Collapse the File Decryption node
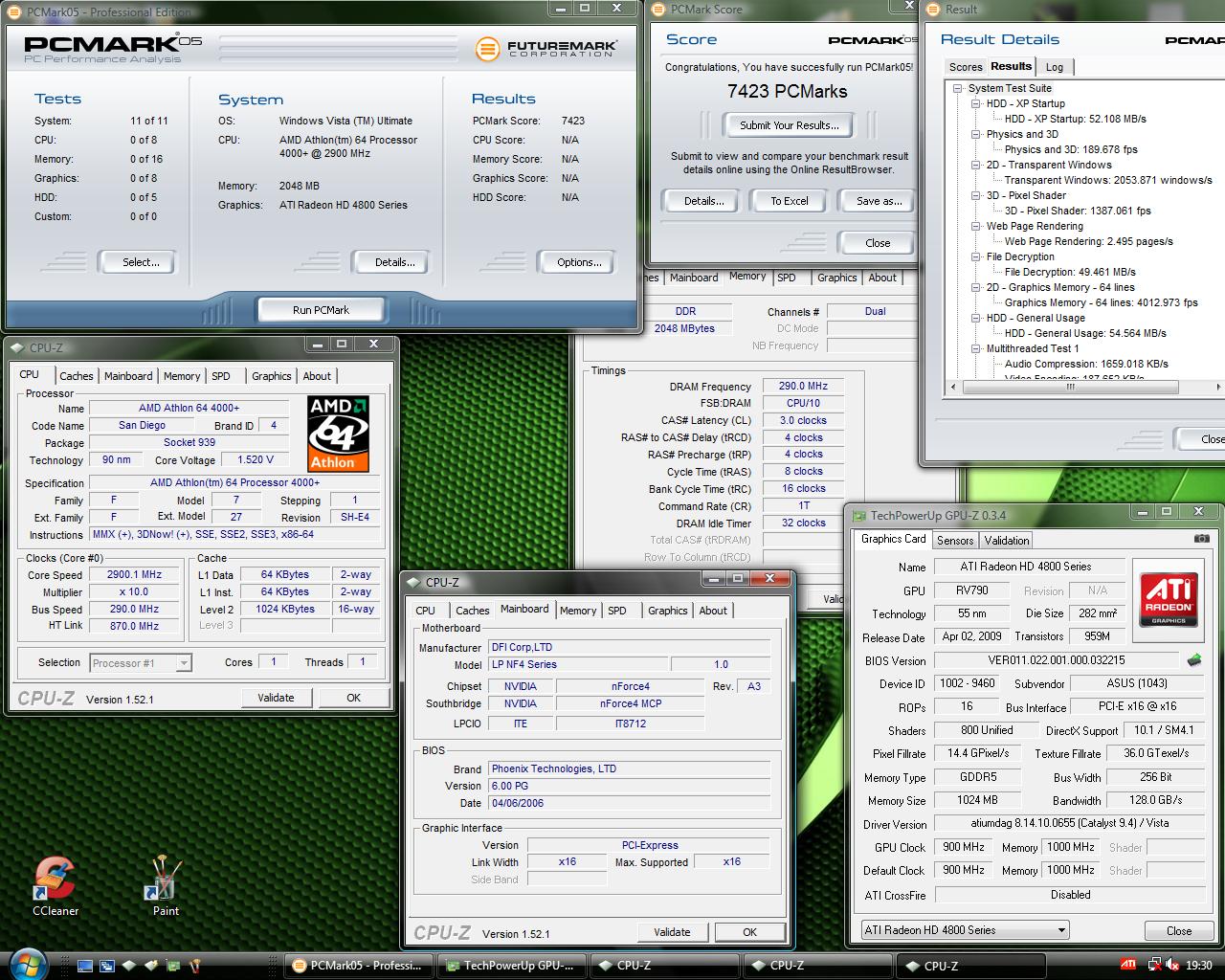The image size is (1225, 980). [x=975, y=256]
